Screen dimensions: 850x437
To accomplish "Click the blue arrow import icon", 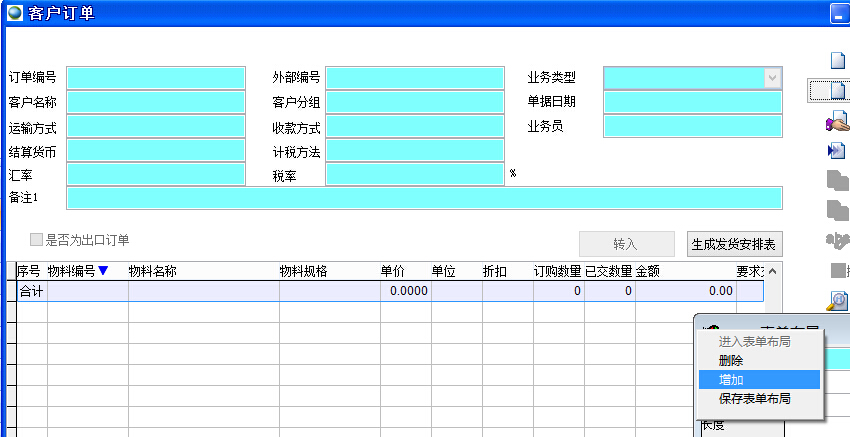I will tap(837, 150).
